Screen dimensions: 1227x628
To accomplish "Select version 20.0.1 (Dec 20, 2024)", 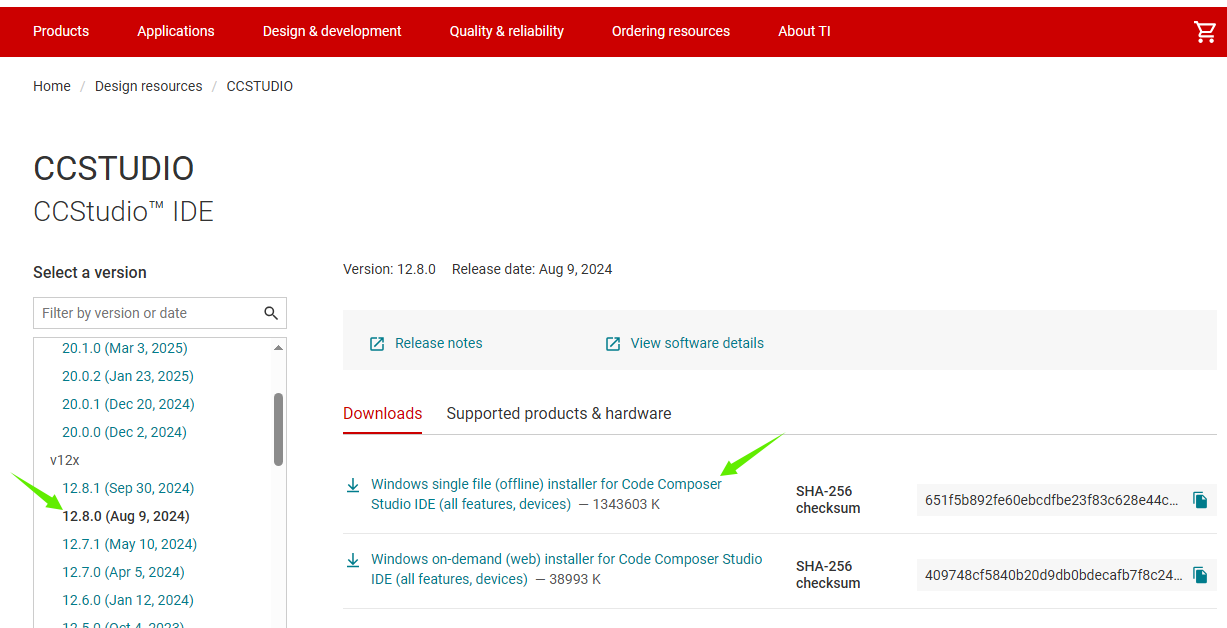I will (x=128, y=404).
